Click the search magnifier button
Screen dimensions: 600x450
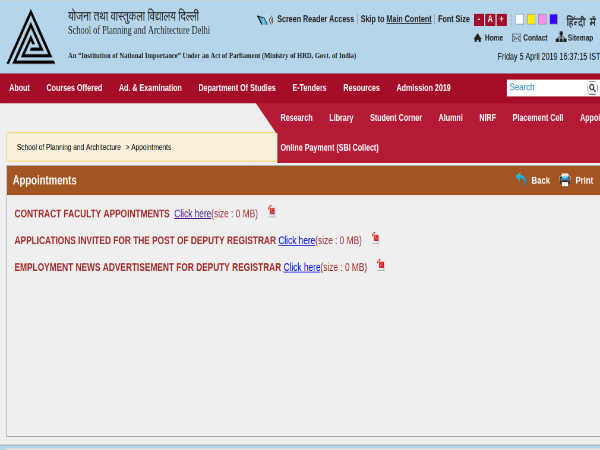point(592,88)
